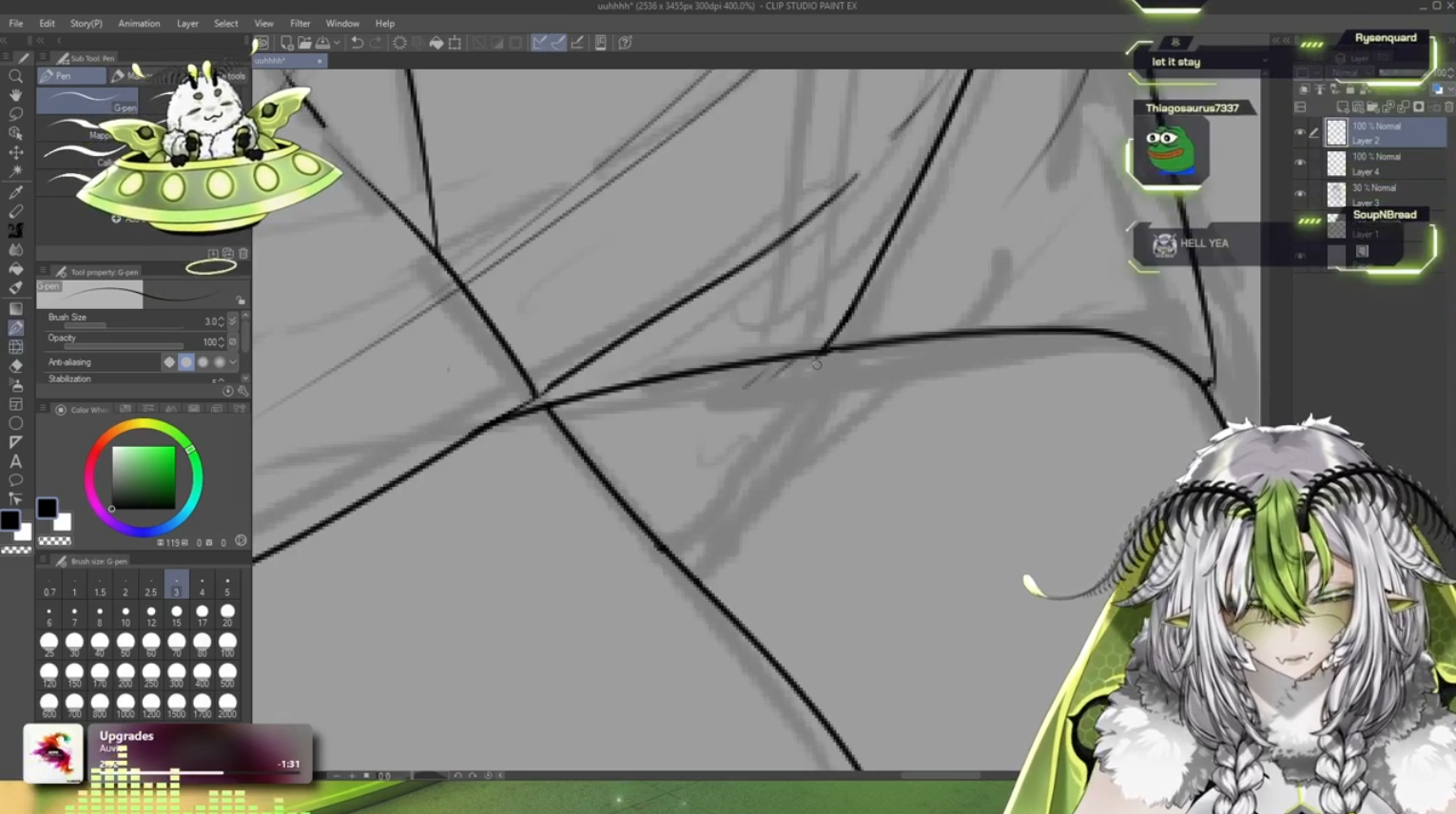Click the Clear (delete) toolbar icon
The image size is (1456, 814).
[400, 43]
